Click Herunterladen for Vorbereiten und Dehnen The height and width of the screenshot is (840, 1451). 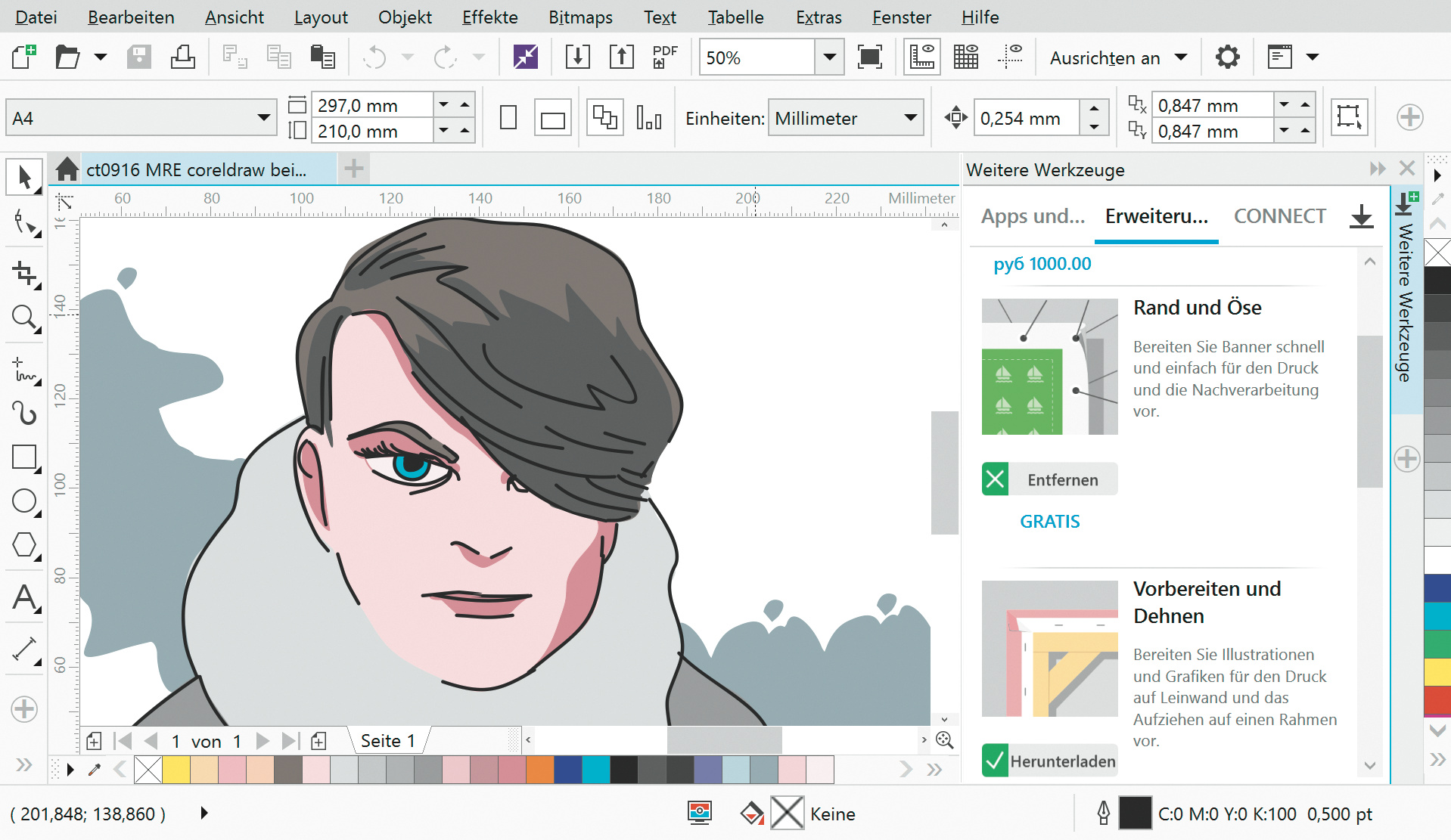coord(1049,761)
